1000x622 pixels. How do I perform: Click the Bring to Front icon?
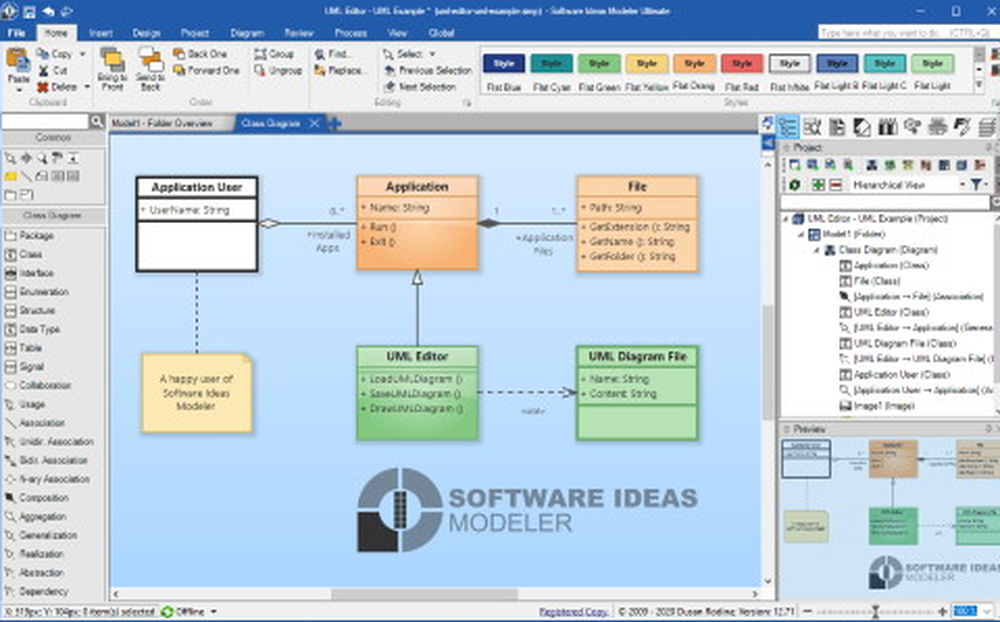click(112, 60)
